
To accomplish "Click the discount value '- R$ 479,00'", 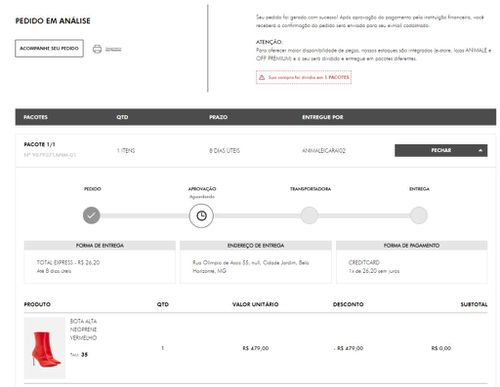I will 348,348.
